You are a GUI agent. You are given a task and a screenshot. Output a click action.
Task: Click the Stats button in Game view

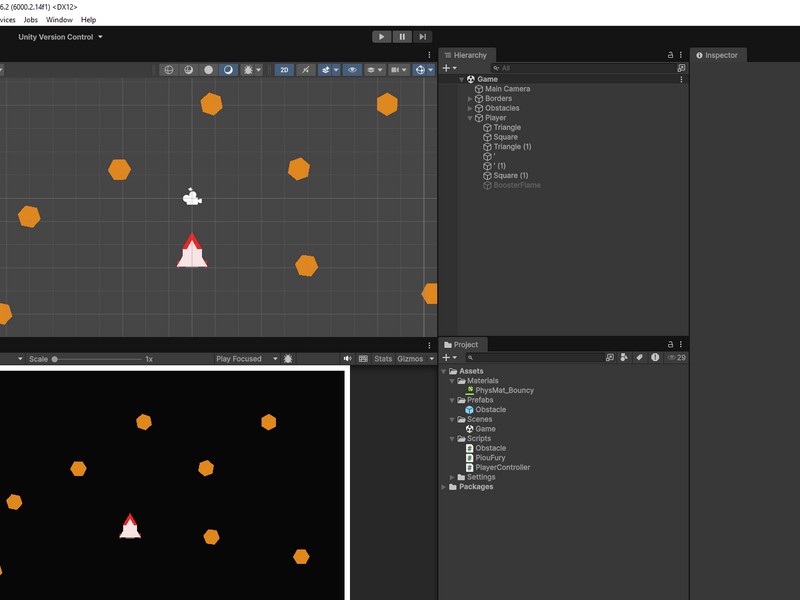383,359
